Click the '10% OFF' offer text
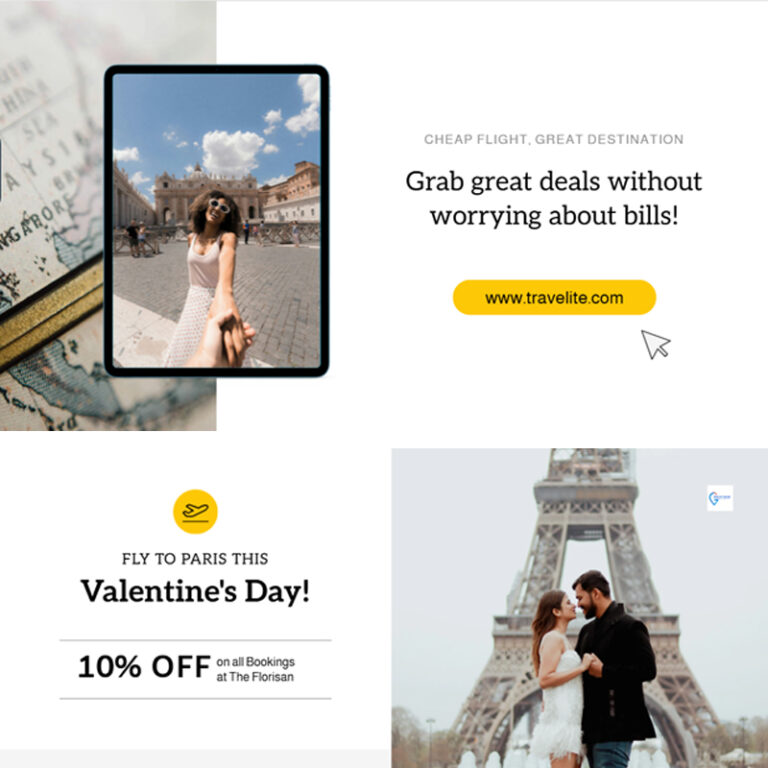 coord(144,667)
